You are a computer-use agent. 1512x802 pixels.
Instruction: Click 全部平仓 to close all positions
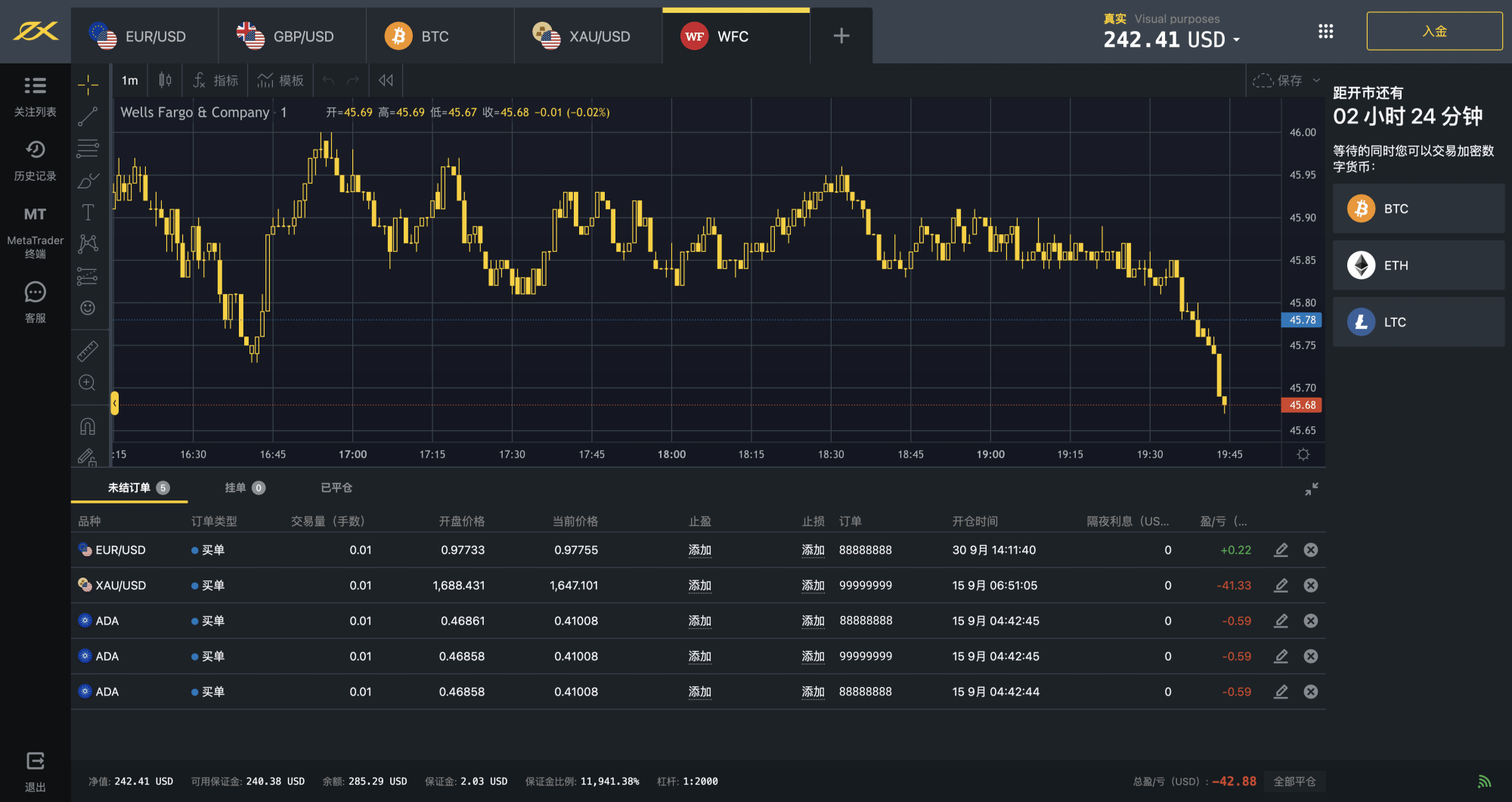click(1294, 781)
